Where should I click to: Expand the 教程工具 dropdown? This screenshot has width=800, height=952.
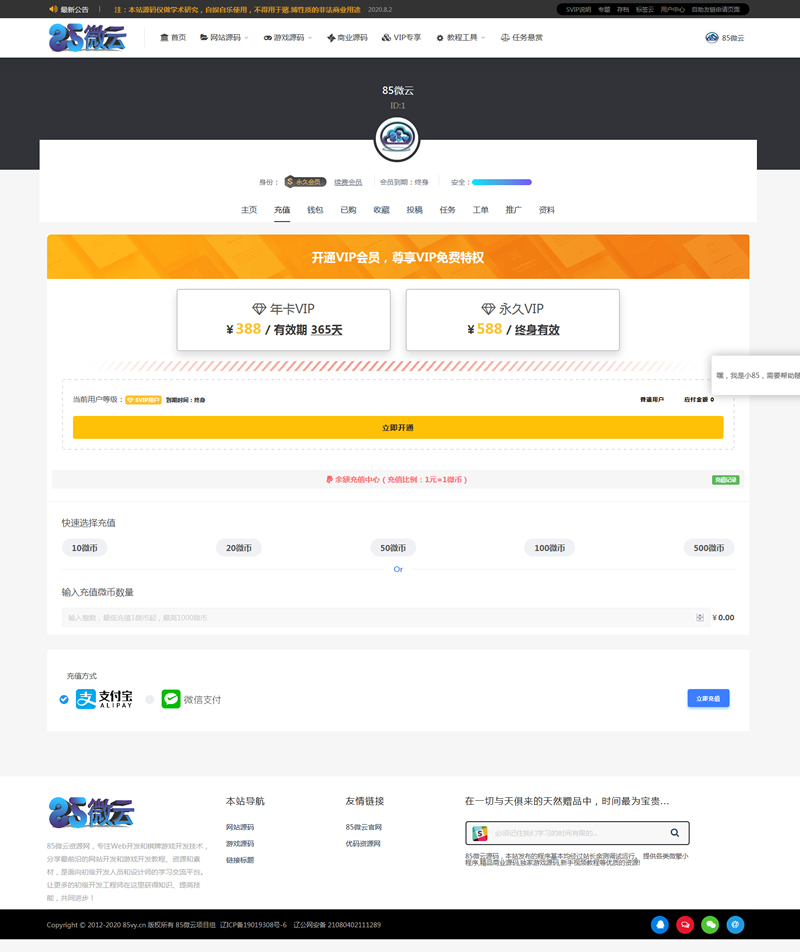[x=465, y=37]
